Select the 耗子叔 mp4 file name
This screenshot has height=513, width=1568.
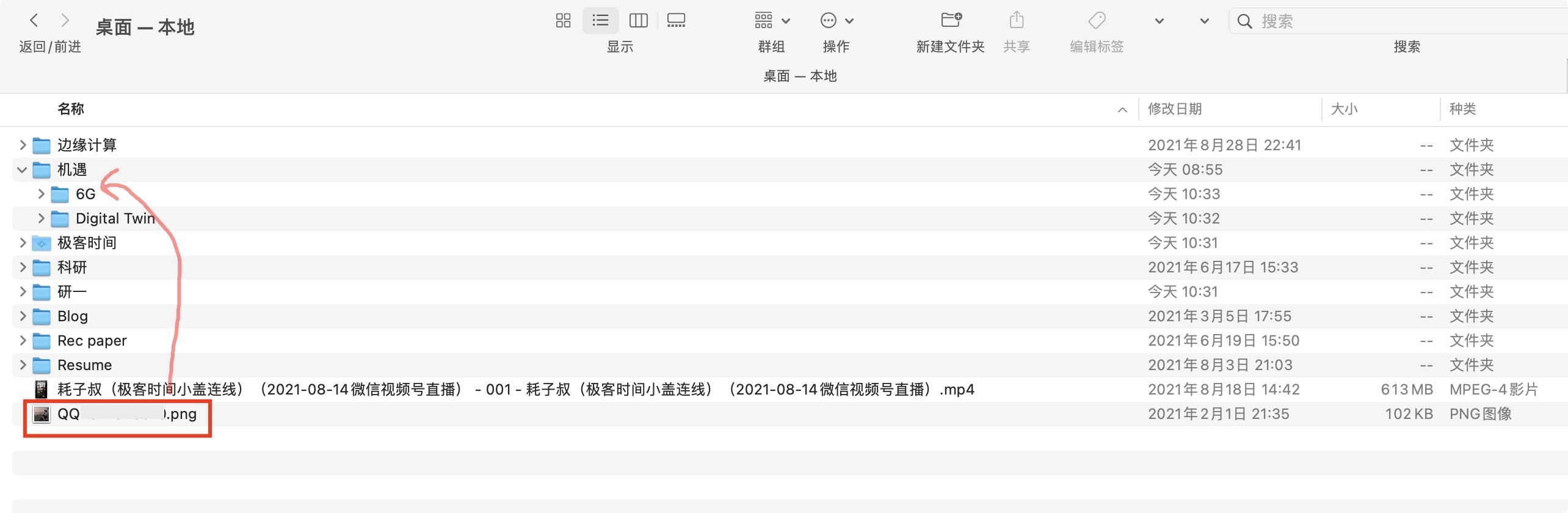point(516,389)
